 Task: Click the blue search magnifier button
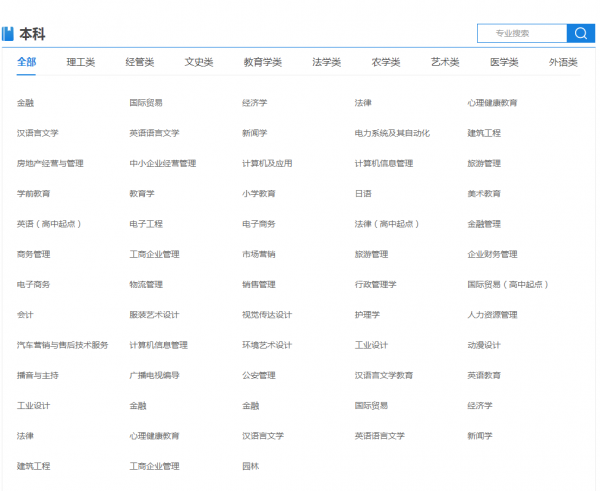[x=580, y=33]
